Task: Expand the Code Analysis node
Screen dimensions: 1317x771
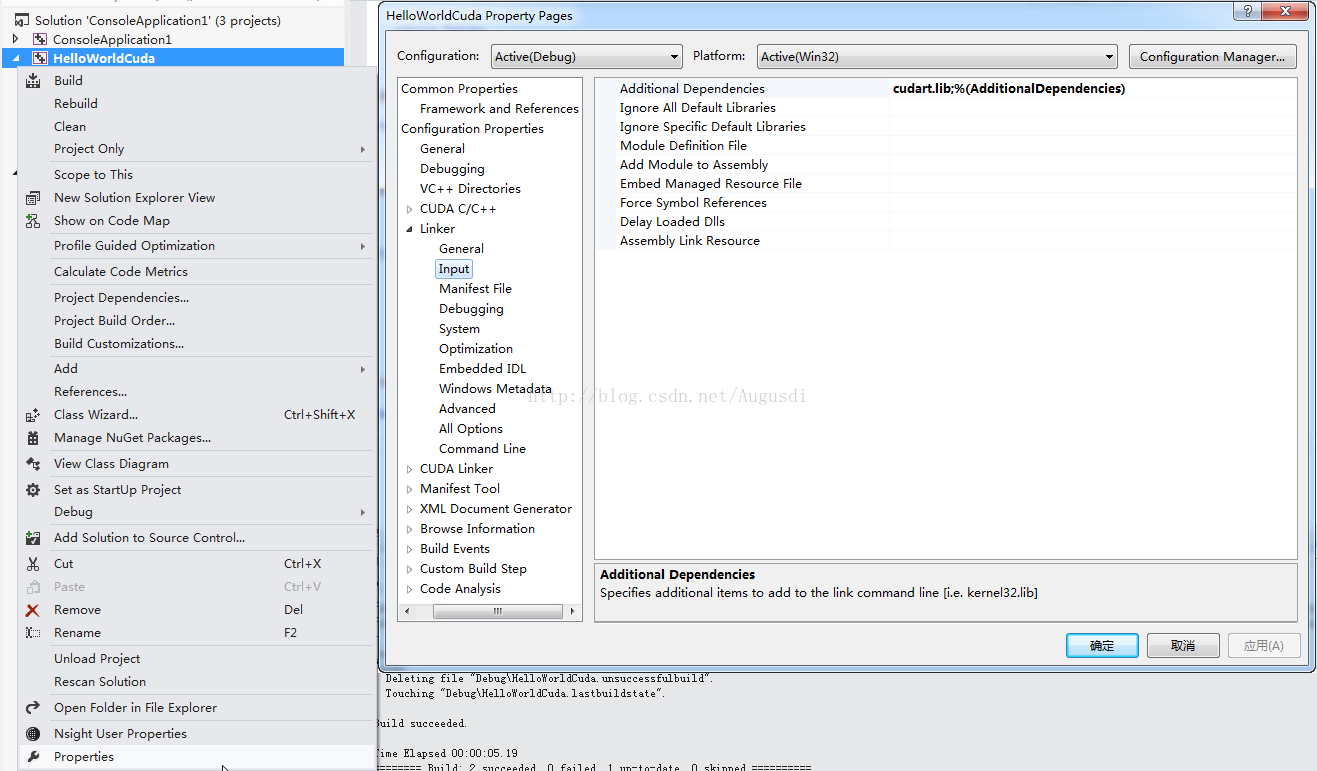Action: point(410,589)
